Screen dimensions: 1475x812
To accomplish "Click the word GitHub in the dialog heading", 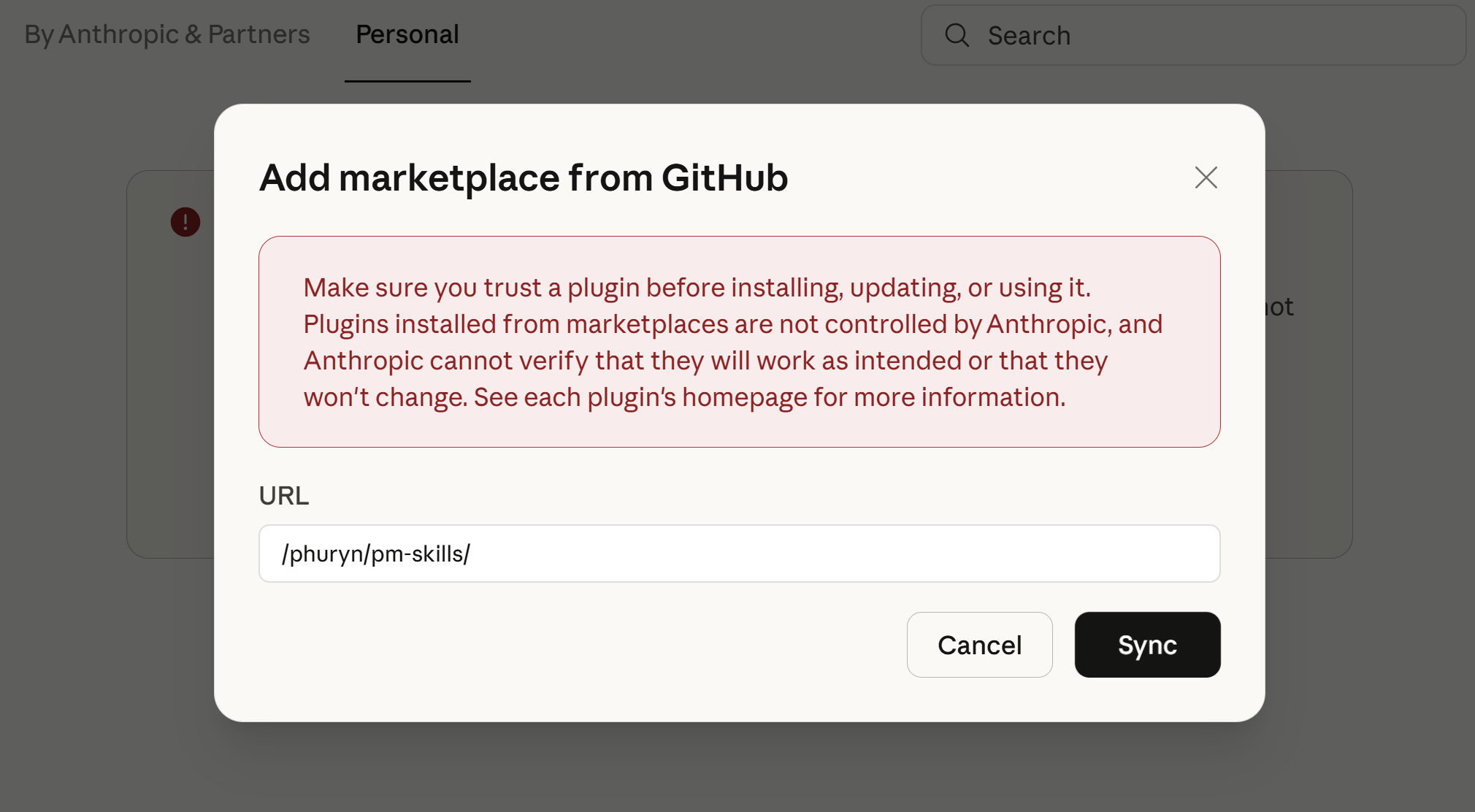I will [724, 177].
